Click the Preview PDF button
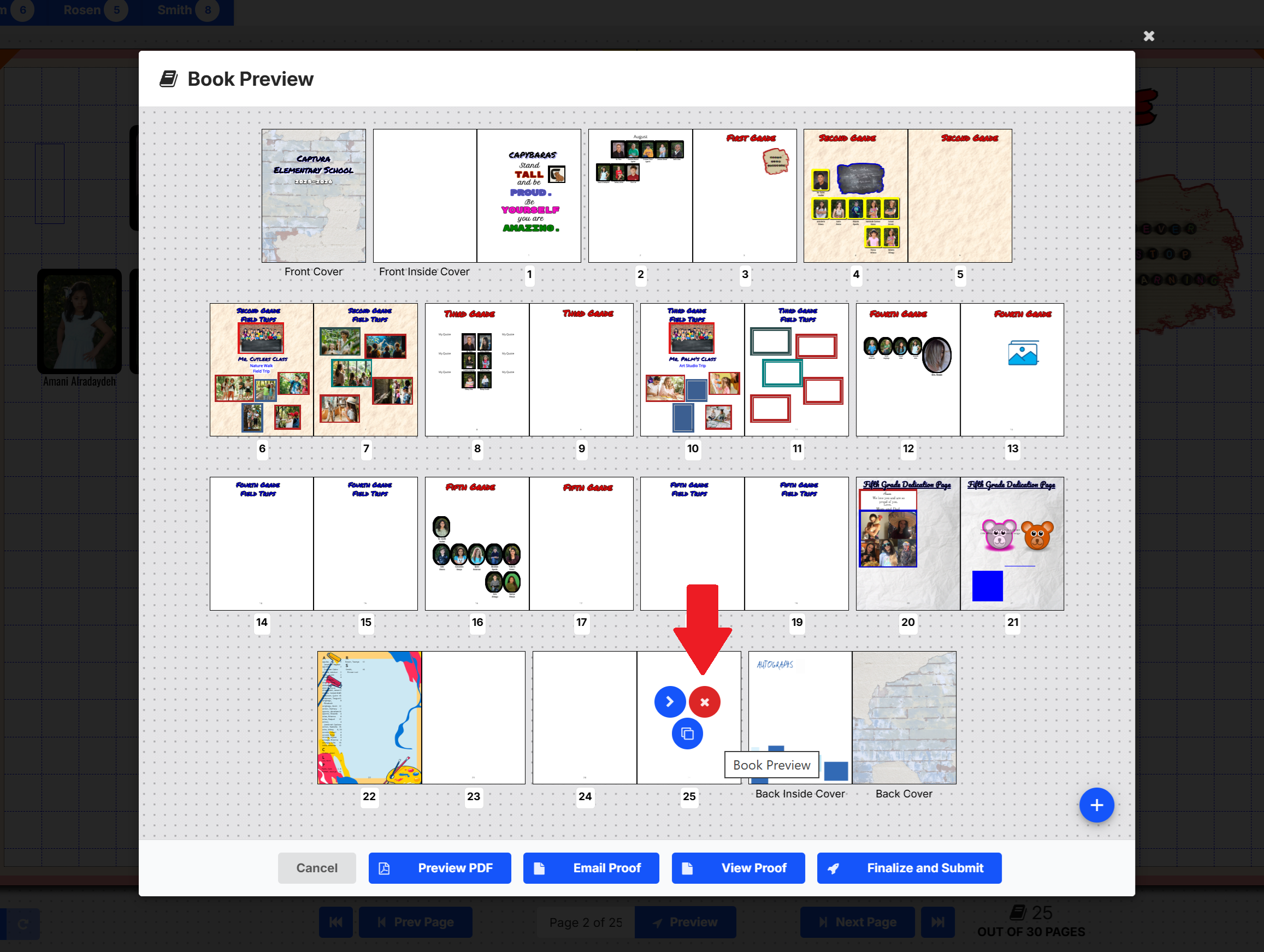 [x=439, y=868]
